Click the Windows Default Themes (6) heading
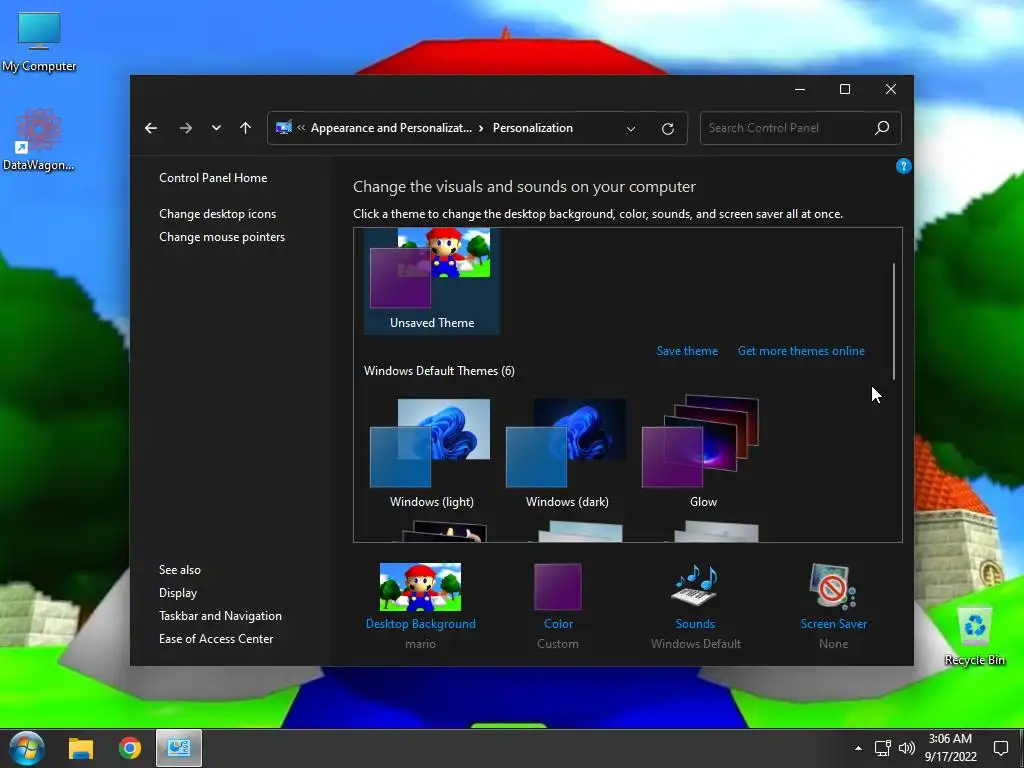 (x=439, y=371)
